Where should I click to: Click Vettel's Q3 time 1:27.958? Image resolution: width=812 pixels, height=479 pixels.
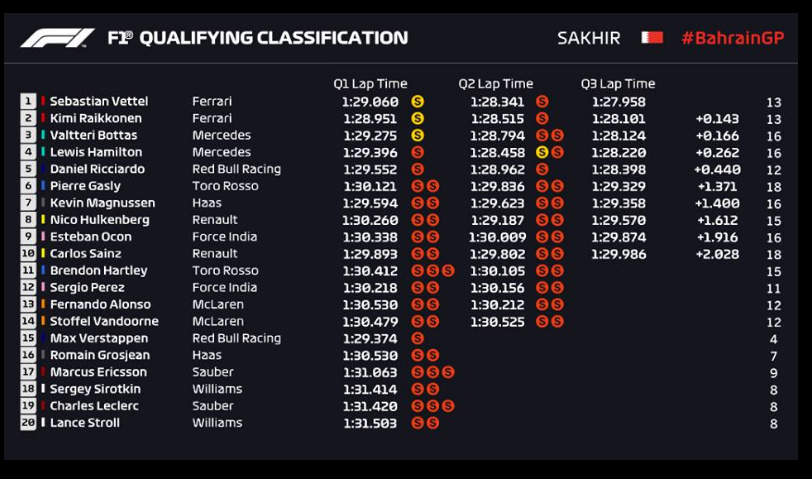[x=618, y=102]
